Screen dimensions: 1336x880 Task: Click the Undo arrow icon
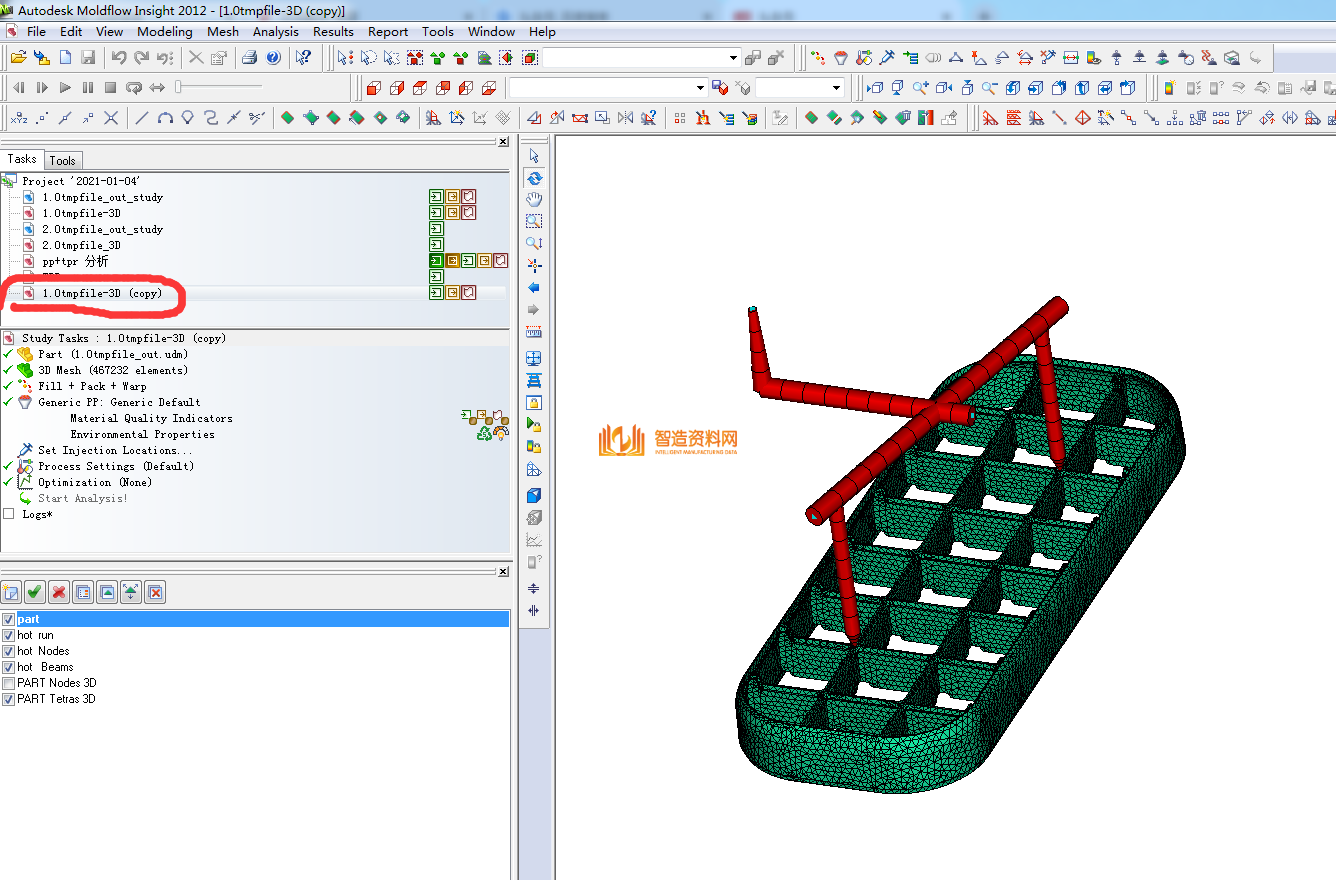[x=119, y=58]
